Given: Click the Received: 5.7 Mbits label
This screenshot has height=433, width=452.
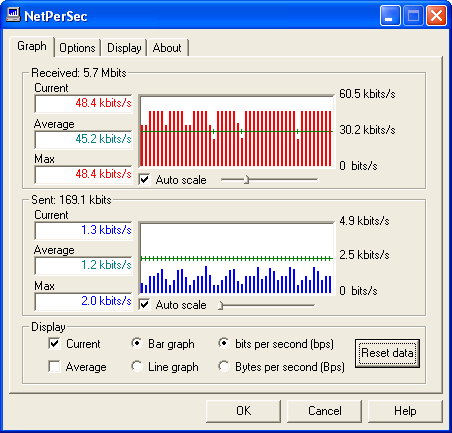Looking at the screenshot, I should tap(79, 73).
